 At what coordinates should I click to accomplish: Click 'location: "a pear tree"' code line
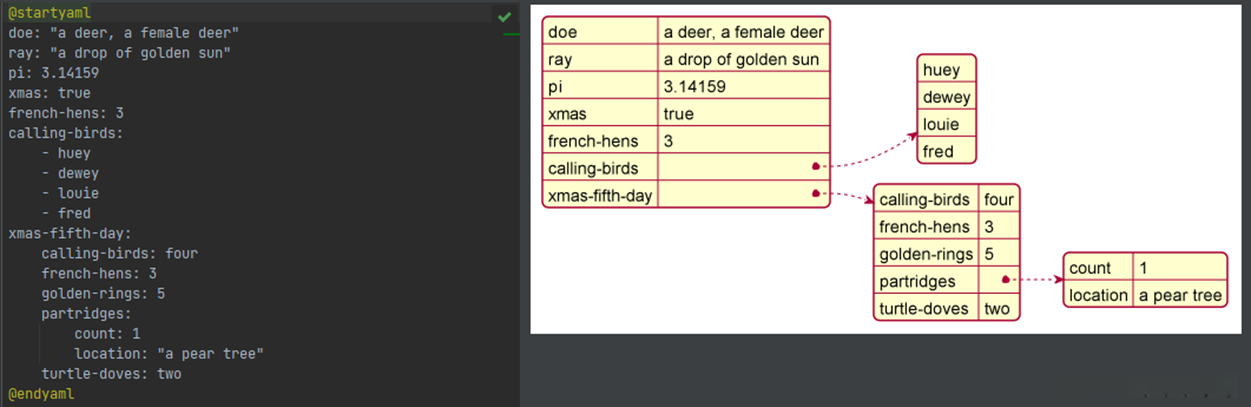pyautogui.click(x=168, y=353)
